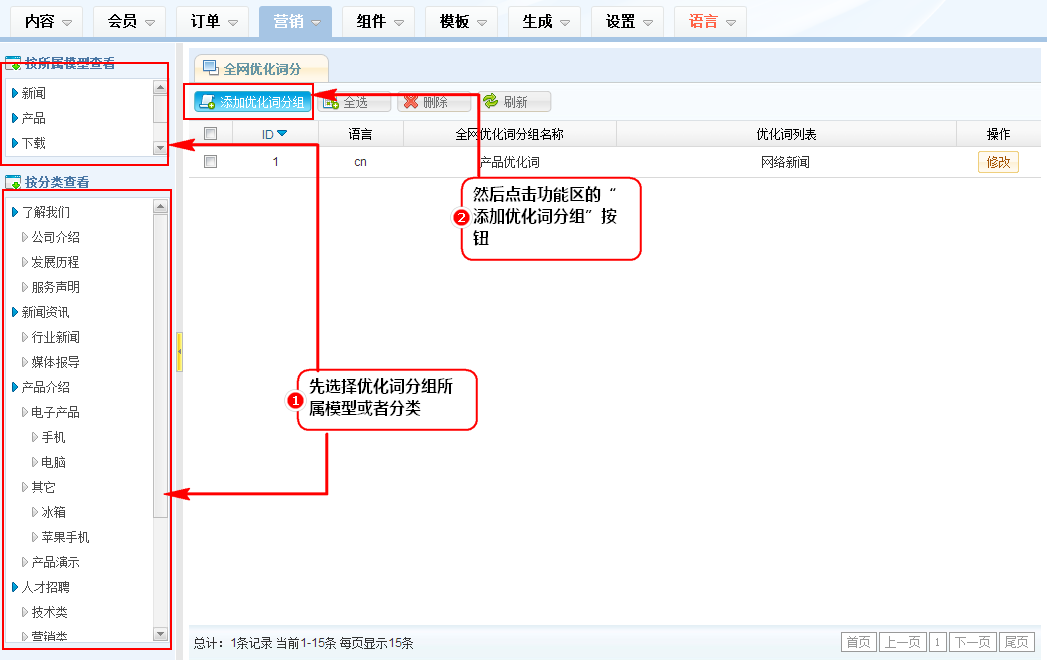1047x662 pixels.
Task: Click the ID column sort arrow
Action: click(282, 134)
